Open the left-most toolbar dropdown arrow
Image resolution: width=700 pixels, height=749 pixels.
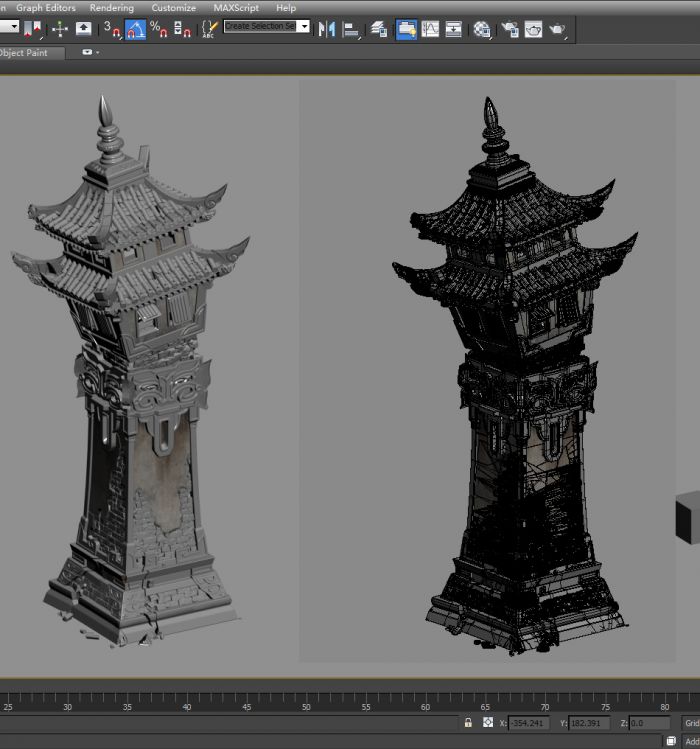pyautogui.click(x=14, y=26)
